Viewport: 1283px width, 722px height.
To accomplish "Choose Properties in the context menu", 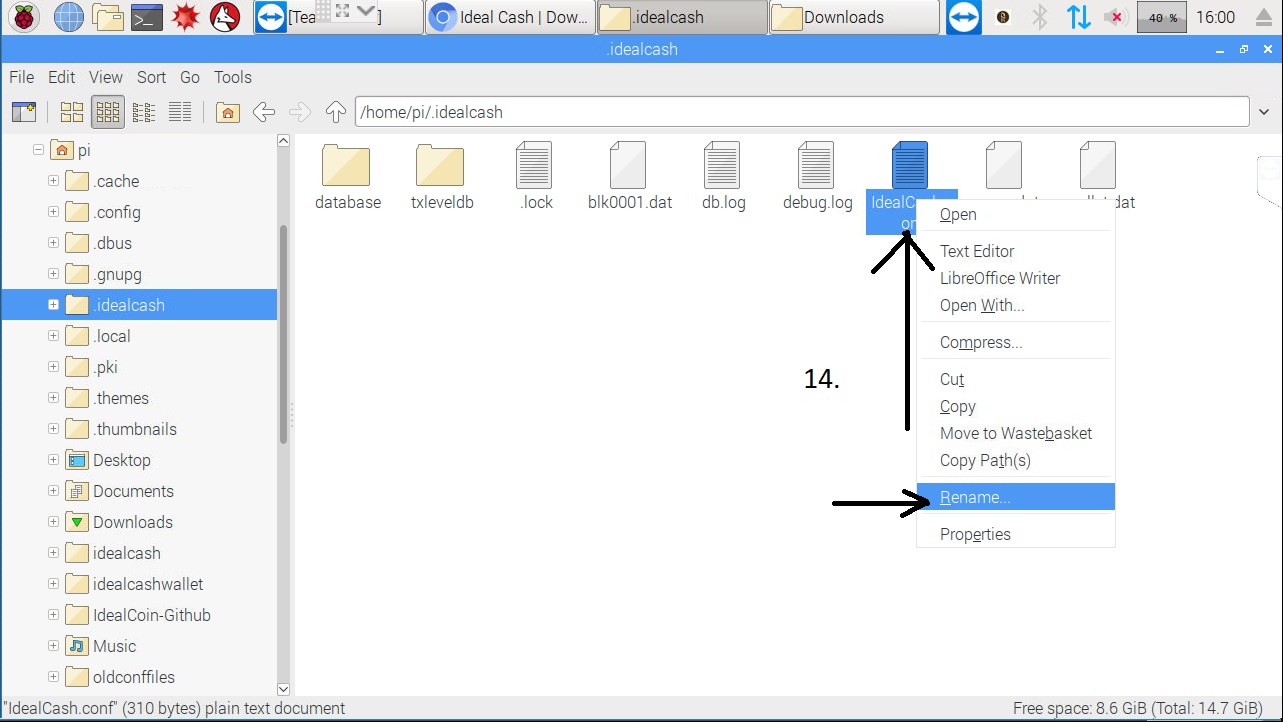I will [1016, 534].
